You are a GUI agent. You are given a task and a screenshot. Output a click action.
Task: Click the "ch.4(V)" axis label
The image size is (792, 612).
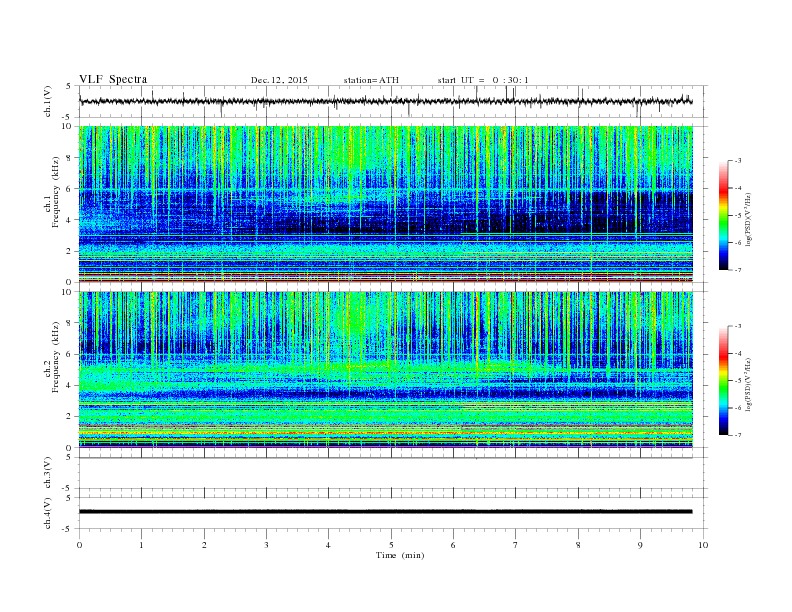coord(48,513)
